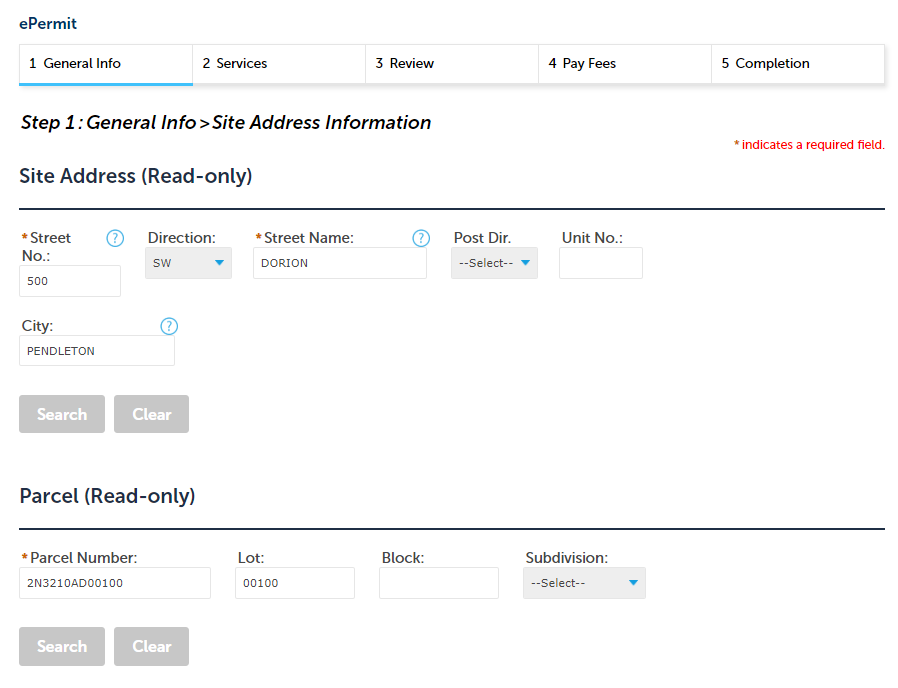Focus the Street Name field with DORION

click(339, 263)
